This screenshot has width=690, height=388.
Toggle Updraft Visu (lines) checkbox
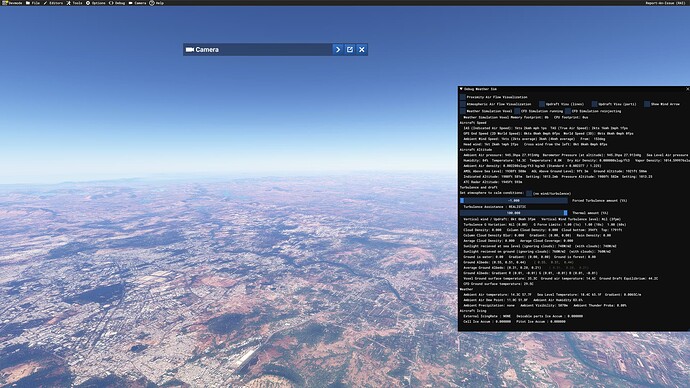pyautogui.click(x=542, y=104)
